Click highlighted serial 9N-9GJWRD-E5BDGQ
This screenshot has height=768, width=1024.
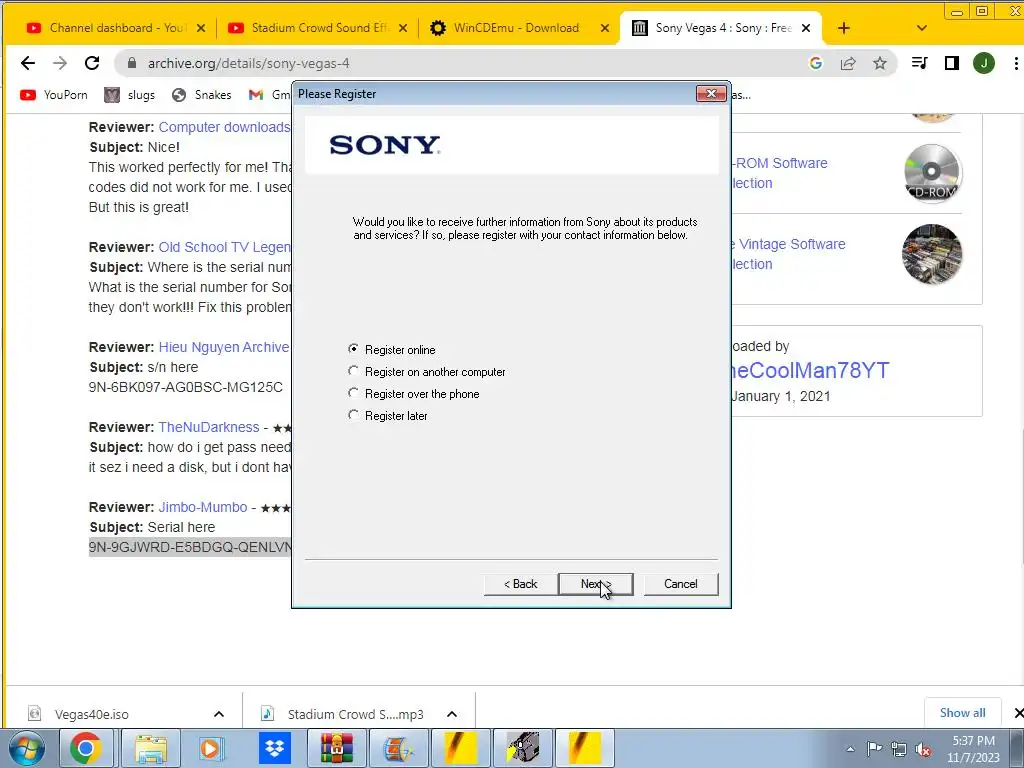190,547
